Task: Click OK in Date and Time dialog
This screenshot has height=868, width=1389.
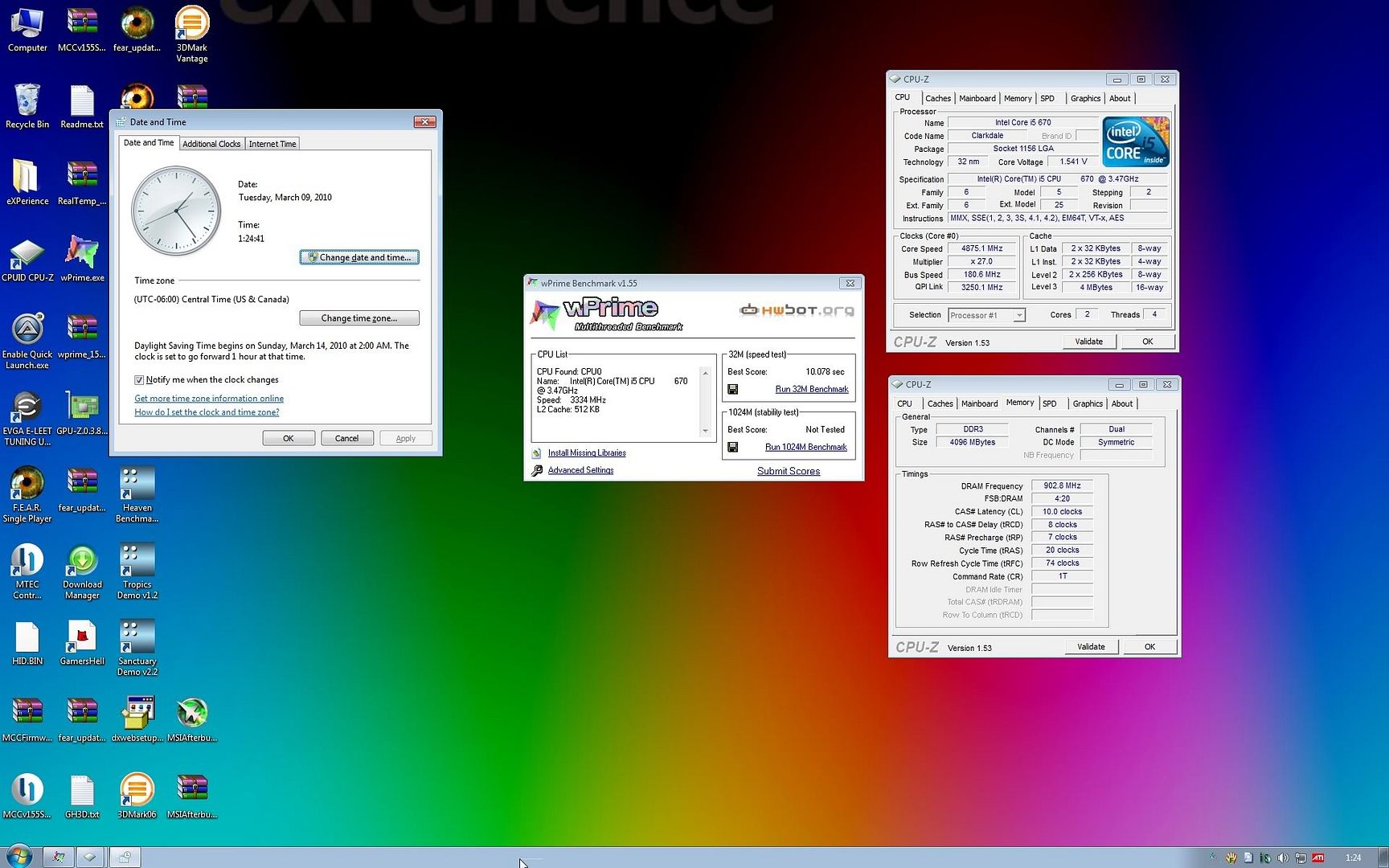Action: pos(288,438)
